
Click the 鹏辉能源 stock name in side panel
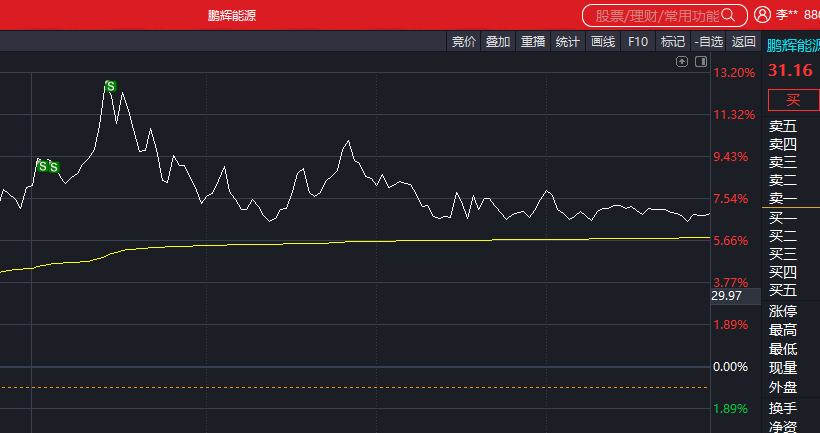pyautogui.click(x=793, y=46)
